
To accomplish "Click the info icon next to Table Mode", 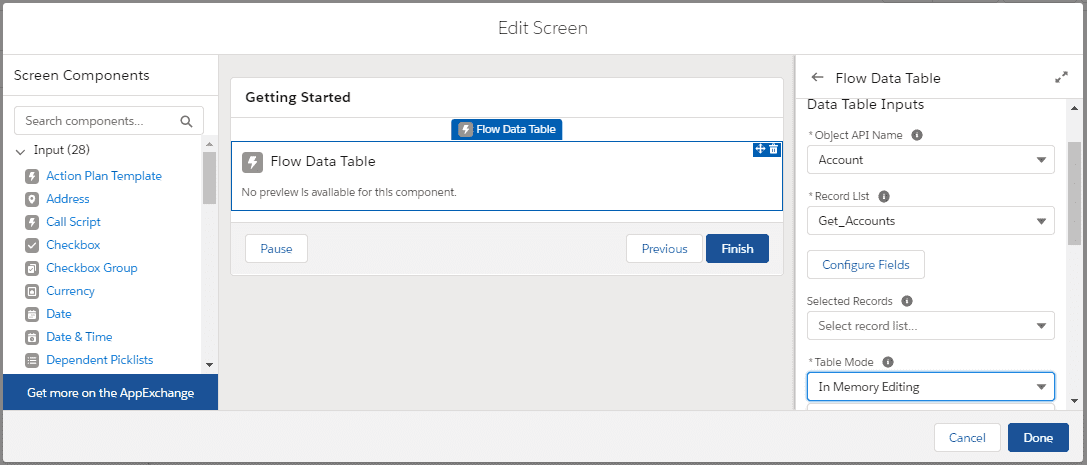I will pos(888,362).
